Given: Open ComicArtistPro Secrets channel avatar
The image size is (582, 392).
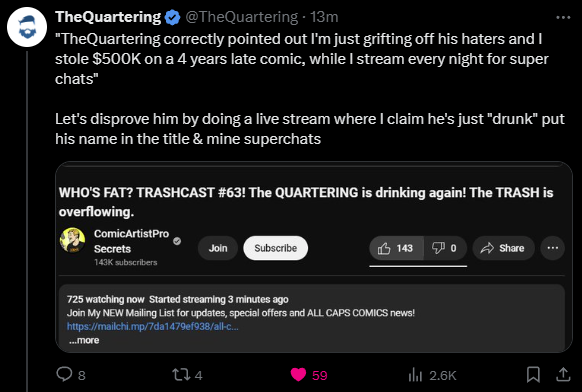Looking at the screenshot, I should point(72,240).
